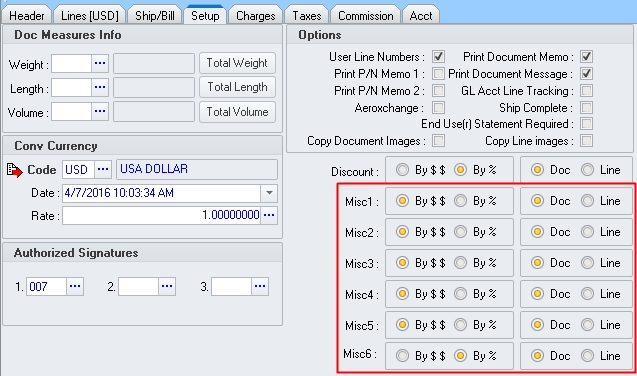Select Misc3 By $ $ radio button
This screenshot has height=376, width=637.
coord(402,263)
